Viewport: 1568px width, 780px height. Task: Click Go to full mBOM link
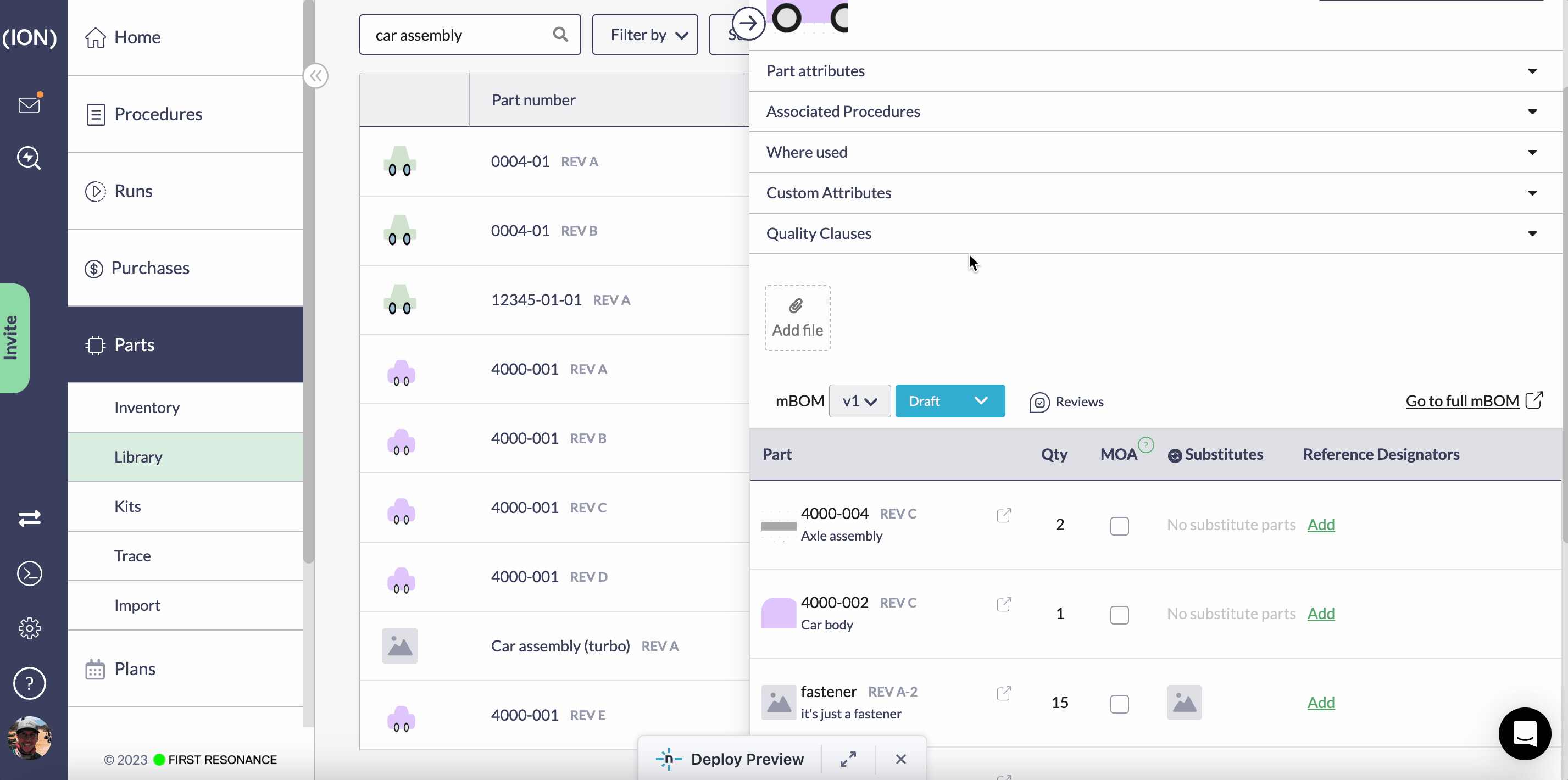(1462, 401)
